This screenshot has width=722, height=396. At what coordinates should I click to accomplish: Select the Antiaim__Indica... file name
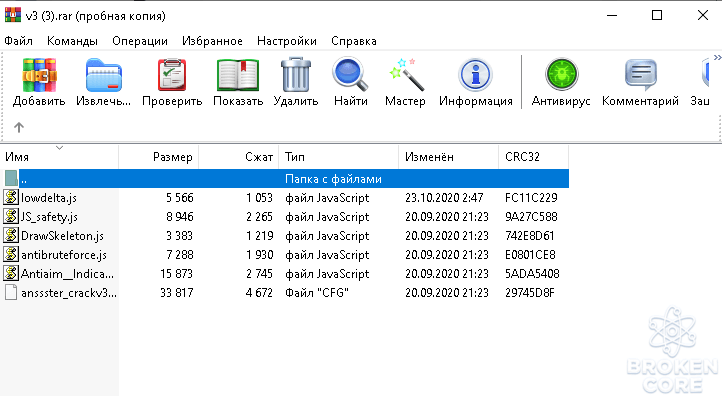click(x=67, y=274)
